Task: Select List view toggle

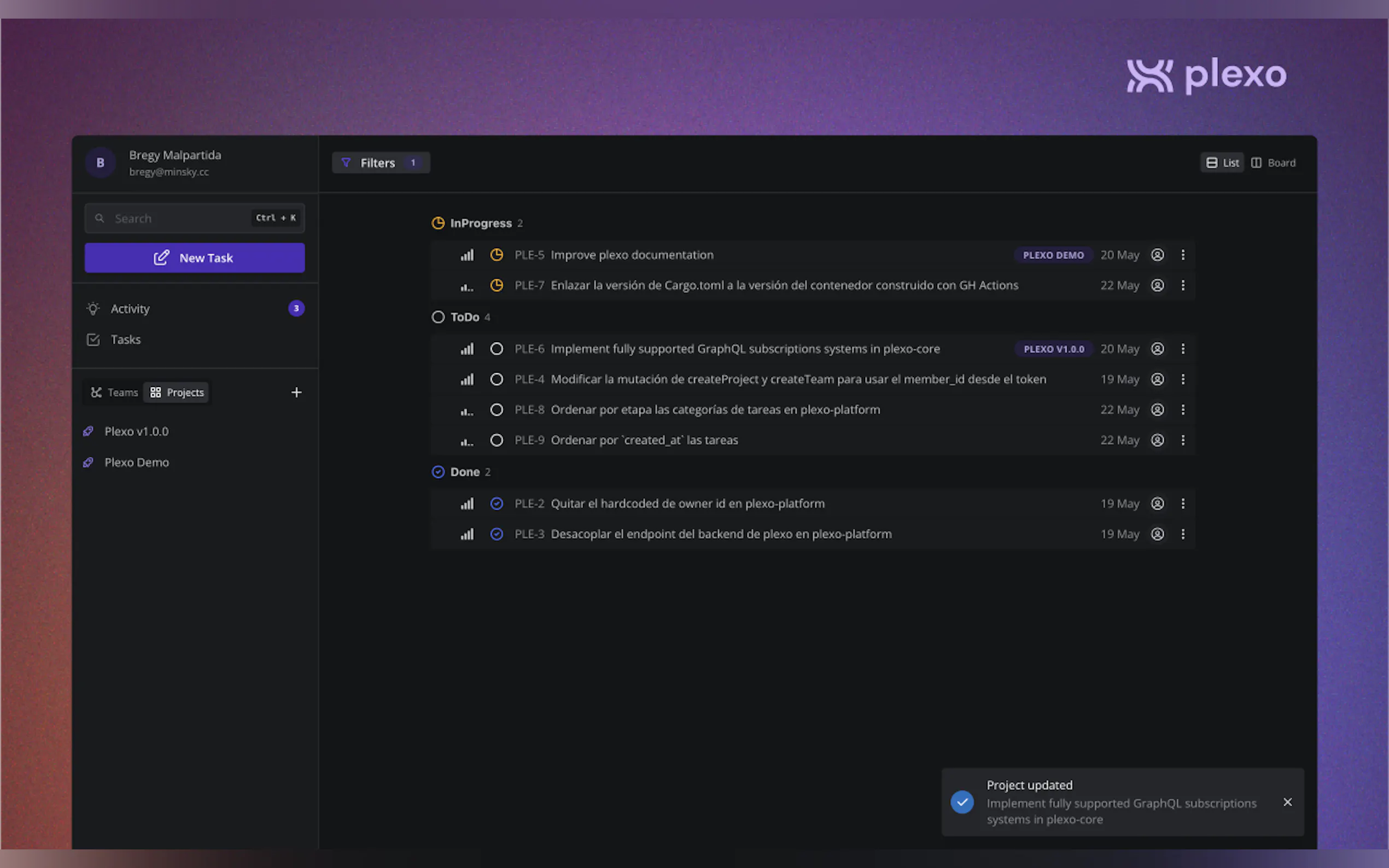Action: [x=1222, y=163]
